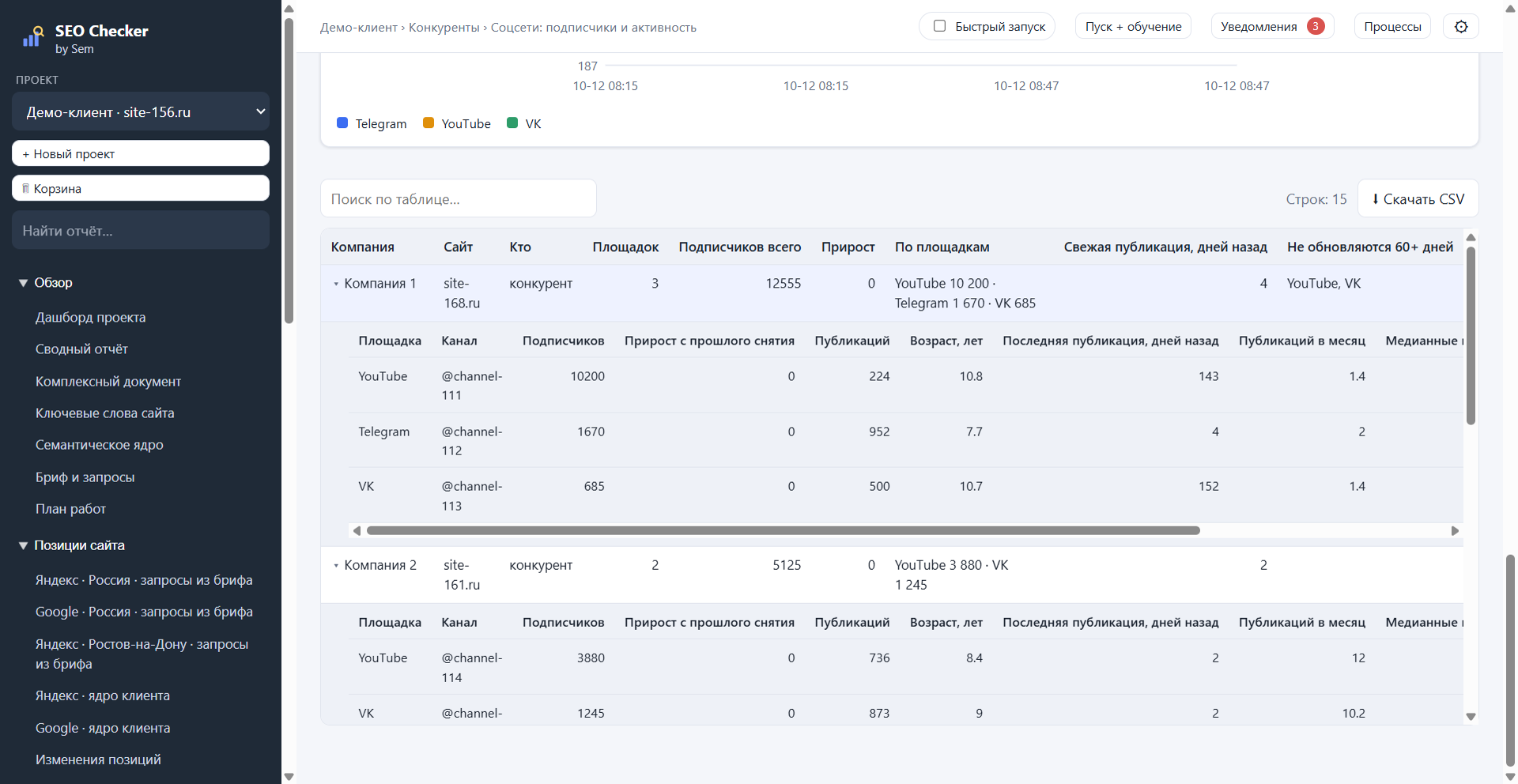Viewport: 1518px width, 784px height.
Task: Toggle the YouTube orange legend swatch
Action: [429, 122]
